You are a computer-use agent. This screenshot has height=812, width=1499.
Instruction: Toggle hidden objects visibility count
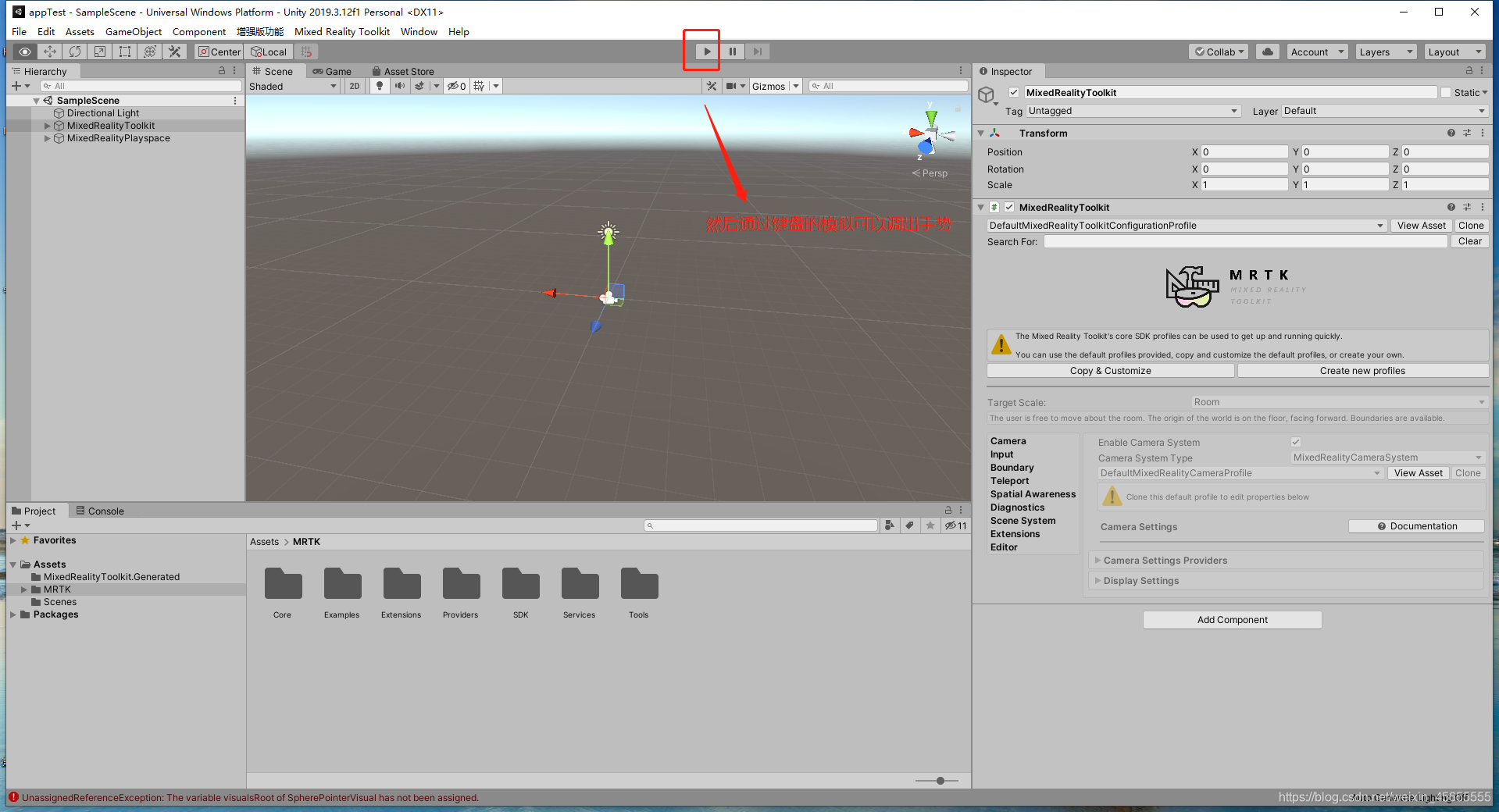457,86
